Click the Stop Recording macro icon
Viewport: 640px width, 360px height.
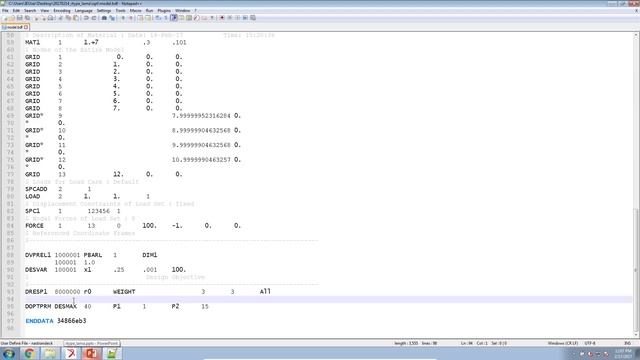tap(229, 18)
